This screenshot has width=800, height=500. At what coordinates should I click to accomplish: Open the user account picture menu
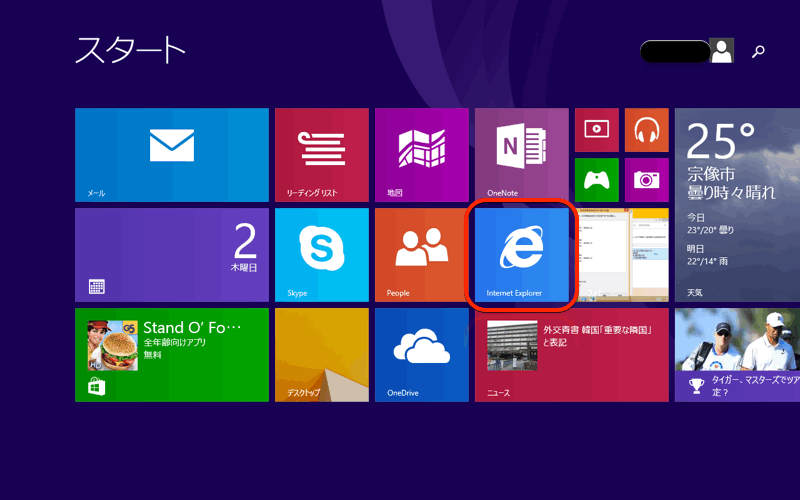coord(721,51)
